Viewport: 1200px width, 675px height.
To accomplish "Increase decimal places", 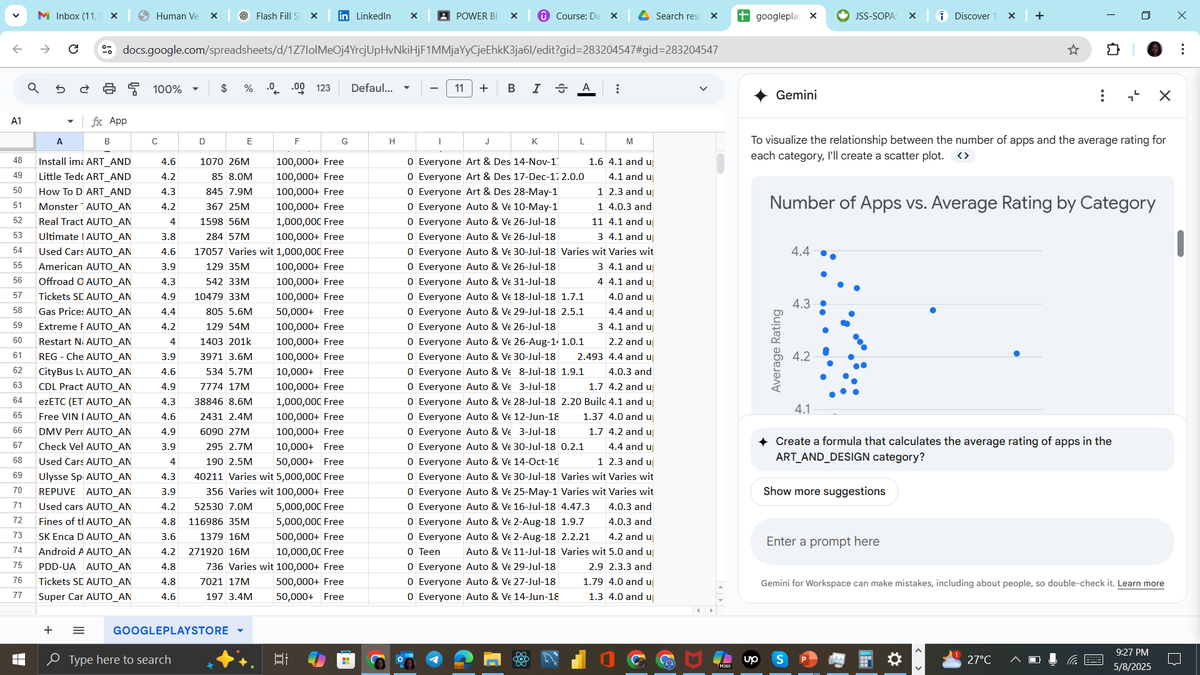I will (297, 89).
